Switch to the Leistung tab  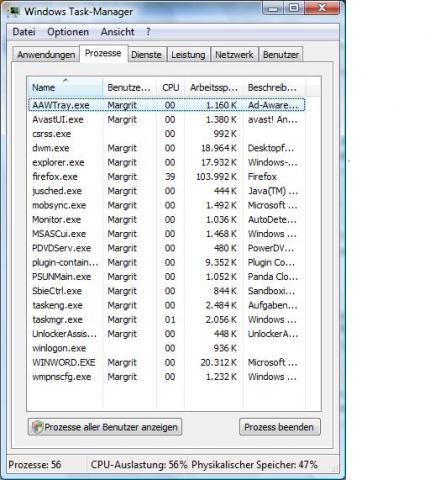[188, 55]
